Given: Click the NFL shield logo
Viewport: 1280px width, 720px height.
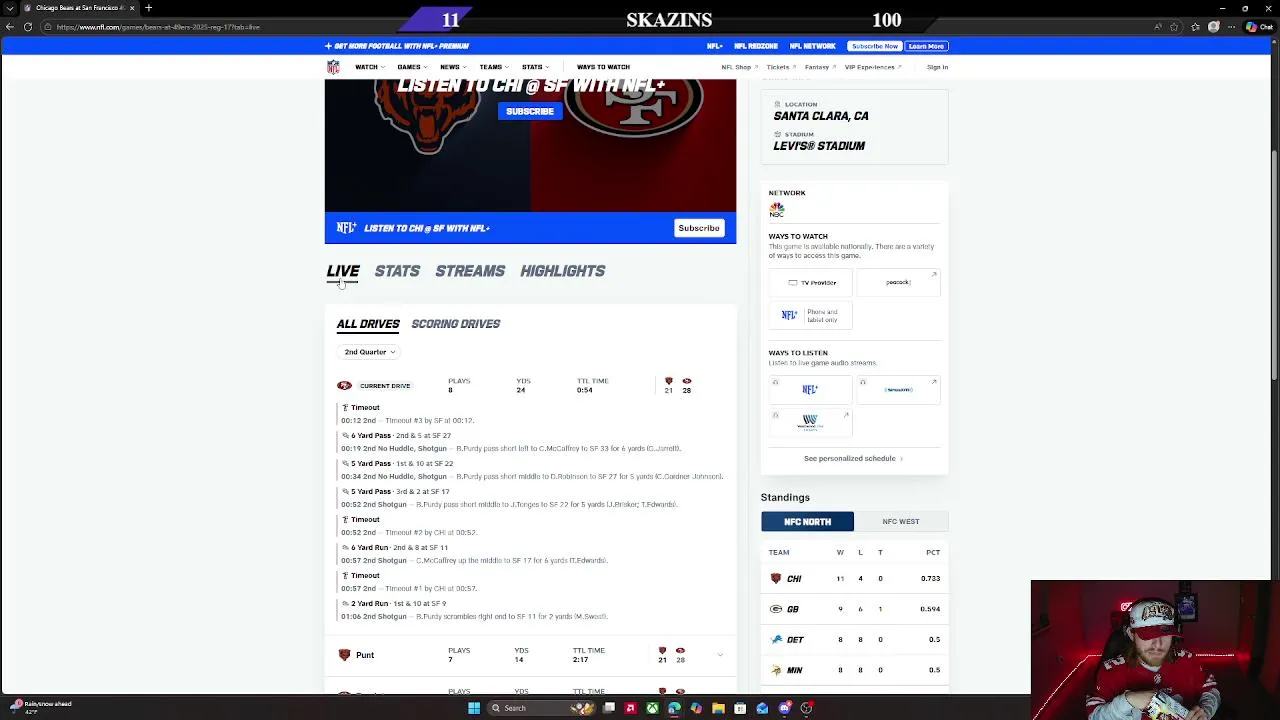Looking at the screenshot, I should point(333,67).
